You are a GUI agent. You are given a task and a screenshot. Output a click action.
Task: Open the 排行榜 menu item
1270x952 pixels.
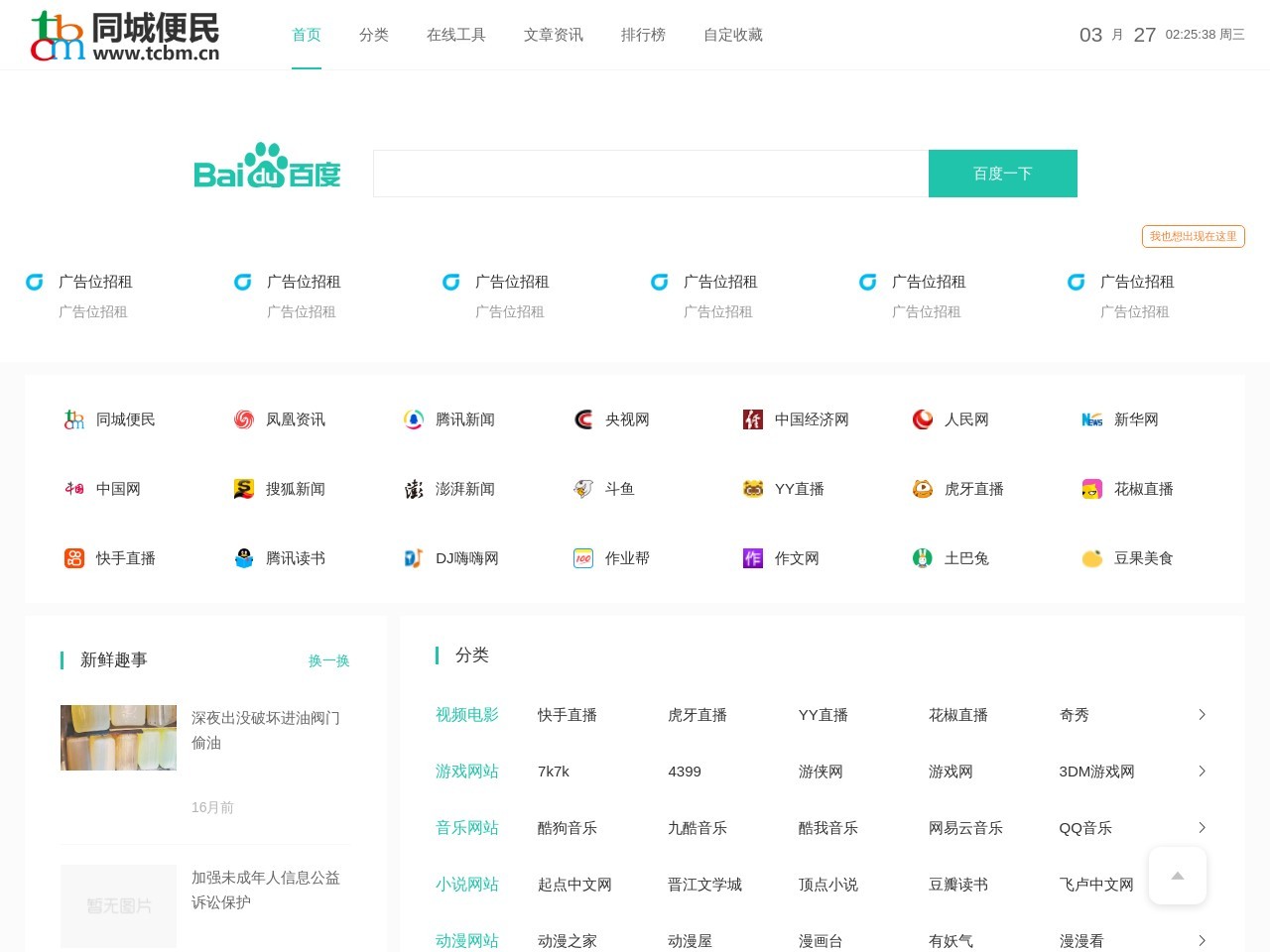[x=643, y=35]
